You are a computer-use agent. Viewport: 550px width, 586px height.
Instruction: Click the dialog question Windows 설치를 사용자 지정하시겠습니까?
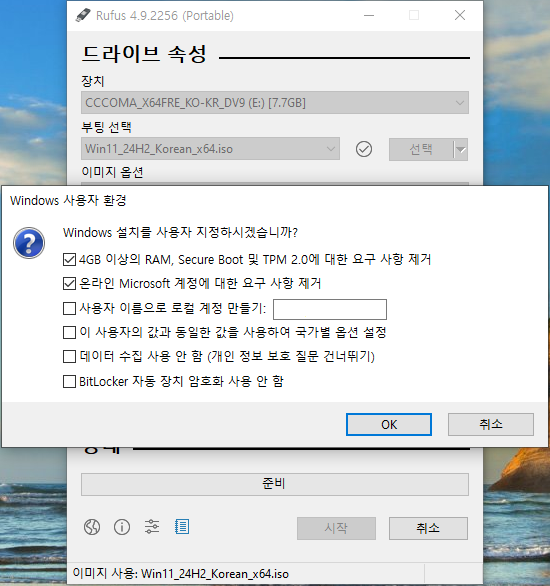pyautogui.click(x=180, y=232)
